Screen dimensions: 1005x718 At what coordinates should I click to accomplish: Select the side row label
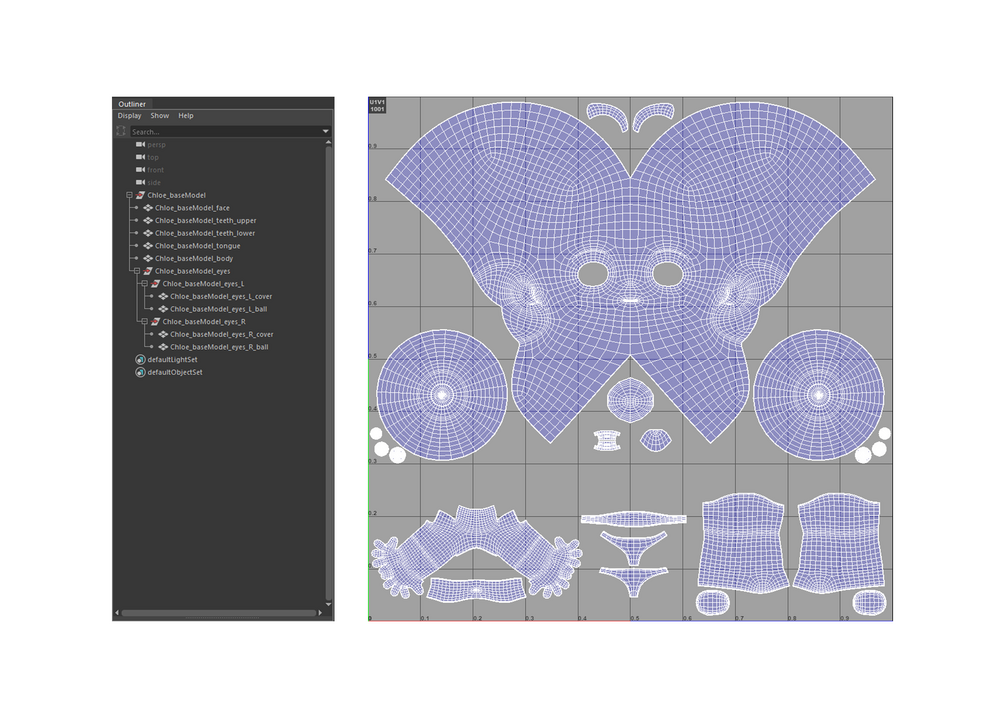(x=154, y=183)
